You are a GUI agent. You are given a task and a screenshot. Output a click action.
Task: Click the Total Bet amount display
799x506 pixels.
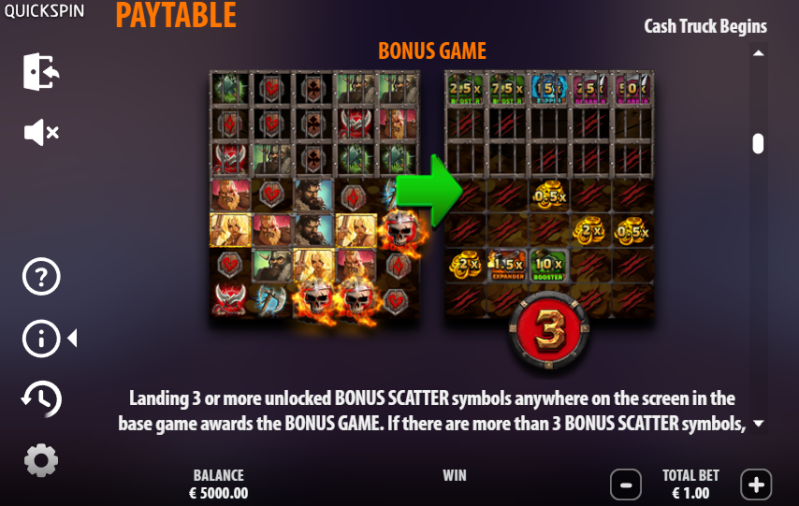coord(690,493)
